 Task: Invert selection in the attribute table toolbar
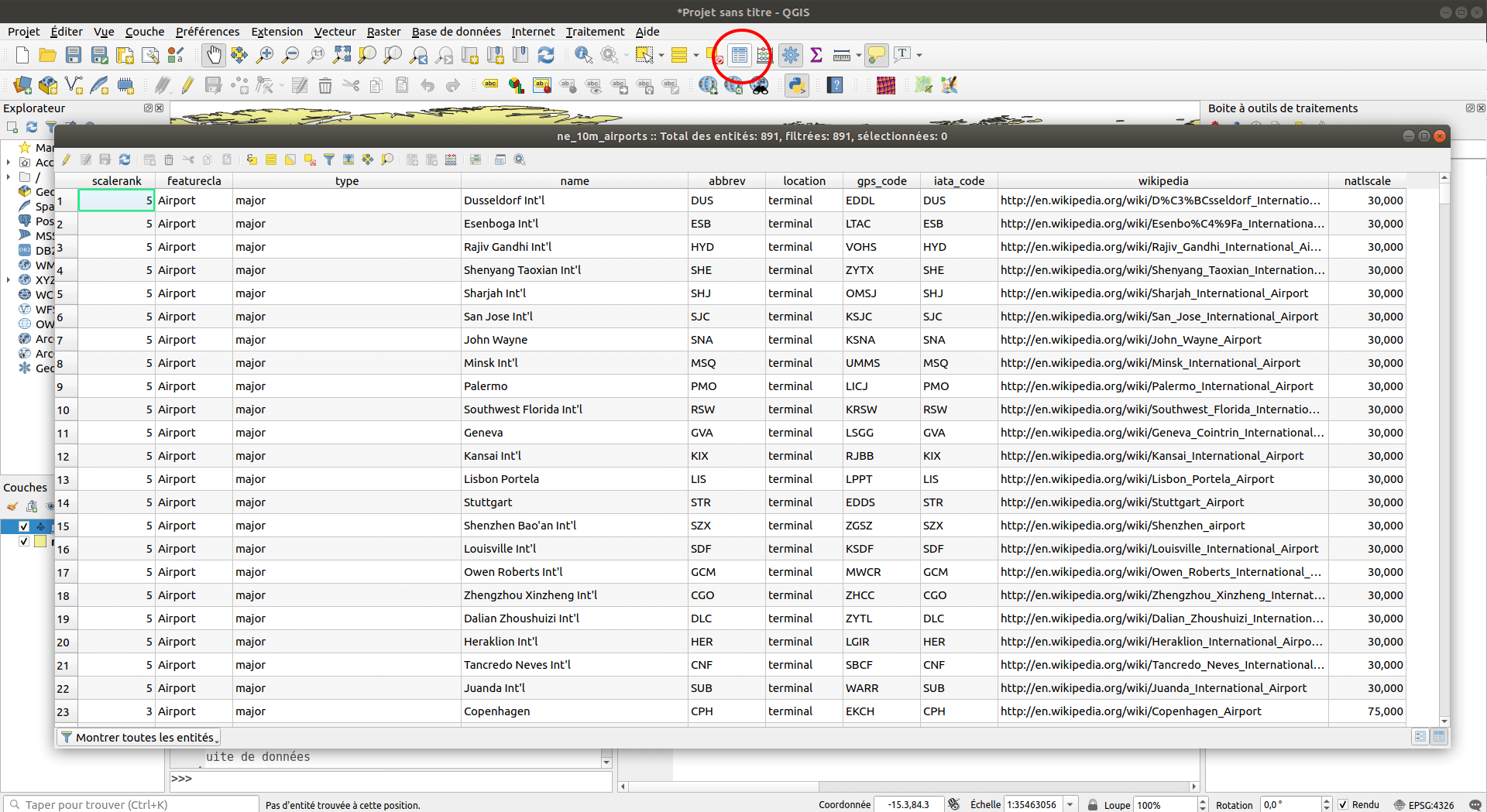pyautogui.click(x=290, y=159)
